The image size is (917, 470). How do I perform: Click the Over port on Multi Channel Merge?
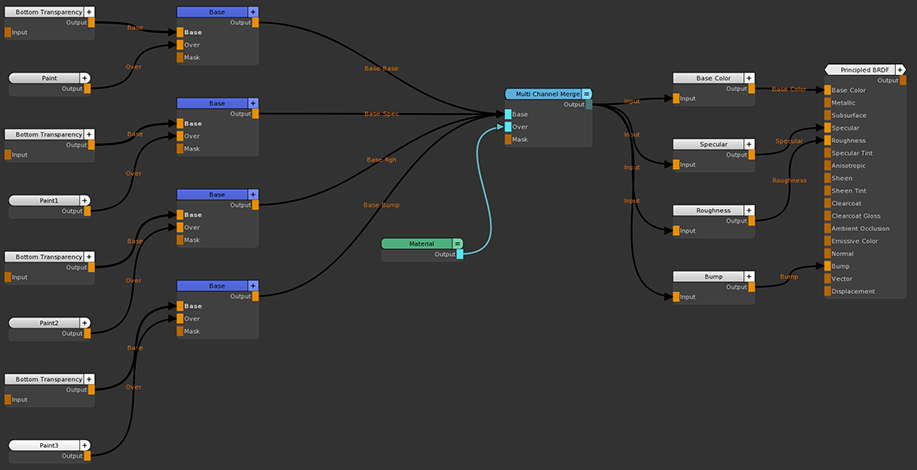pyautogui.click(x=509, y=127)
